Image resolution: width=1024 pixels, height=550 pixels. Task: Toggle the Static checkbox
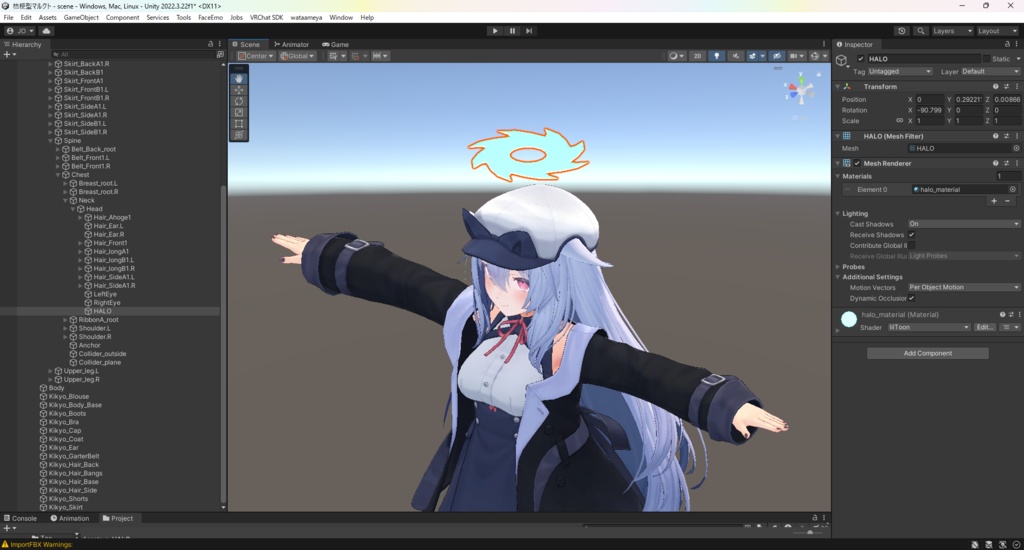pos(986,59)
